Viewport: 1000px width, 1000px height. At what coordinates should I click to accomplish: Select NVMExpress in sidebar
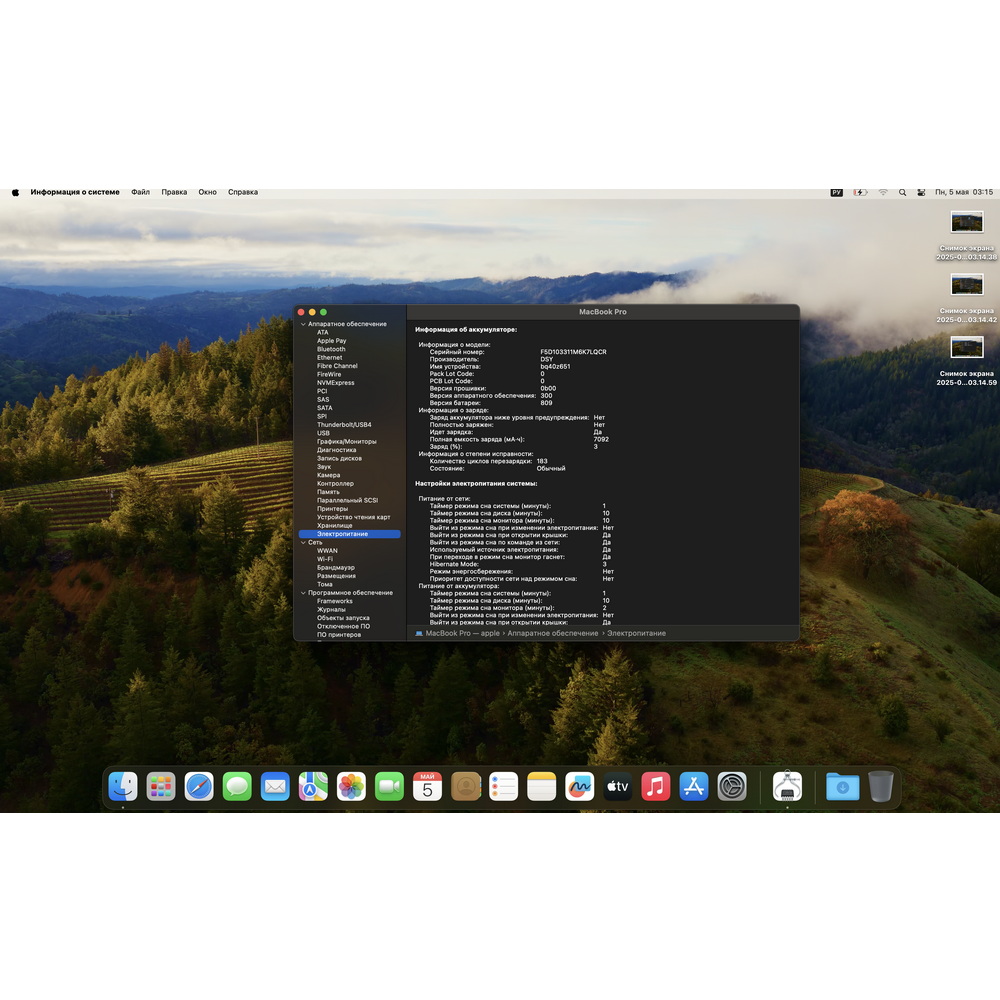[335, 383]
